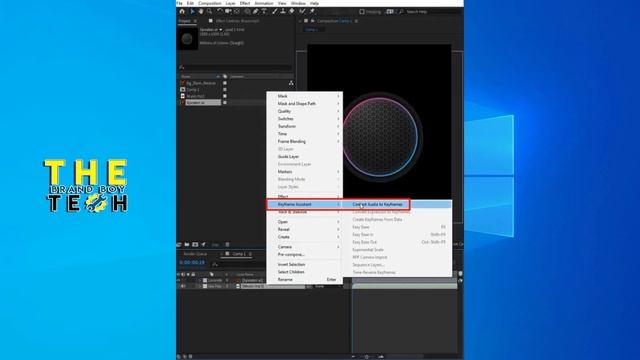Open the Layer menu
The width and height of the screenshot is (640, 360).
(x=231, y=3)
